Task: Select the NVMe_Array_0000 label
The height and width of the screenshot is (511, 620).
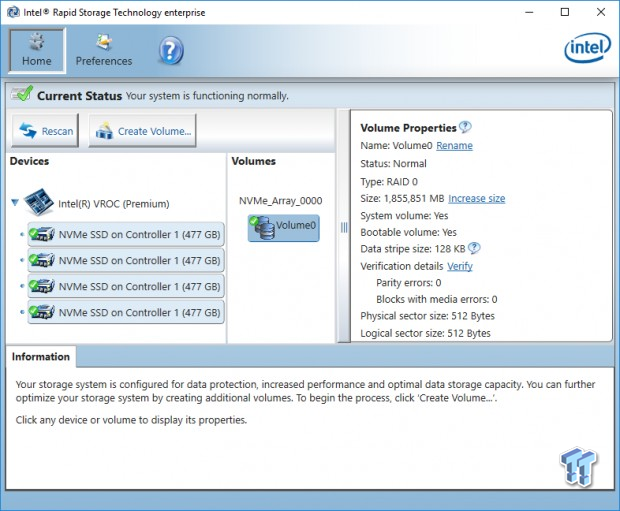Action: click(x=280, y=201)
